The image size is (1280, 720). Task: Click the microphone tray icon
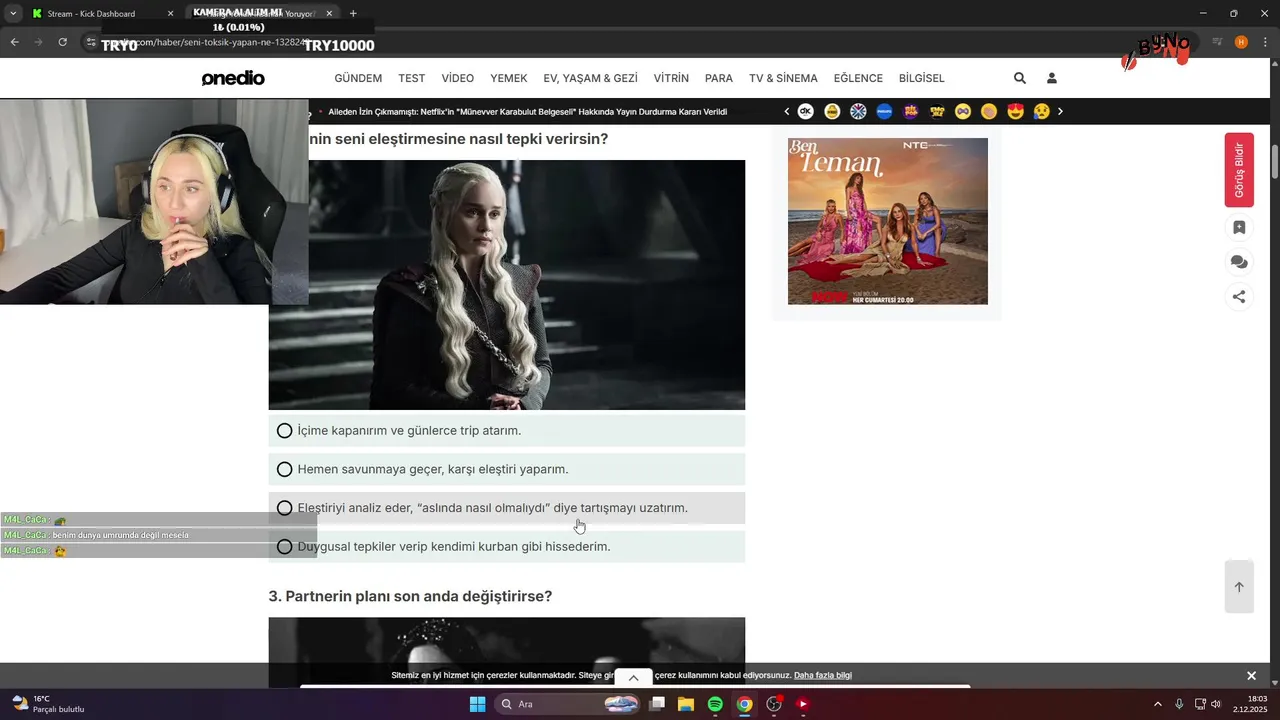point(1179,704)
